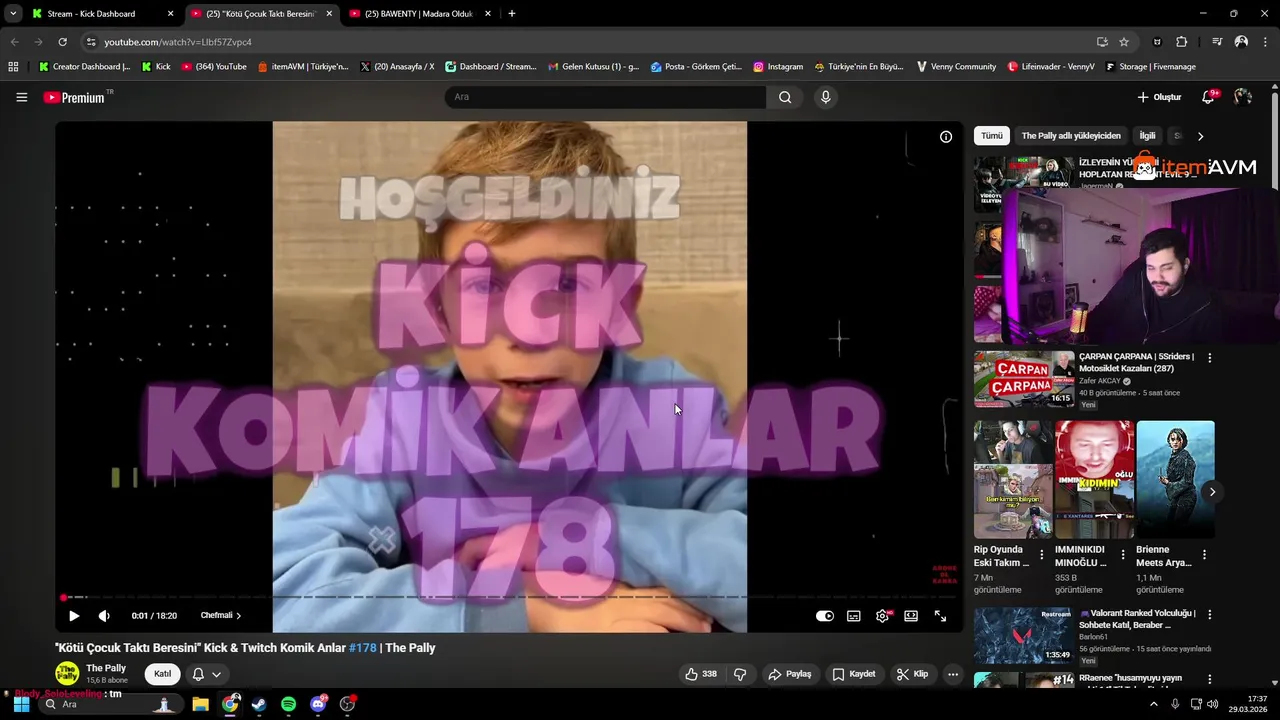Open Steam from the taskbar

point(259,704)
